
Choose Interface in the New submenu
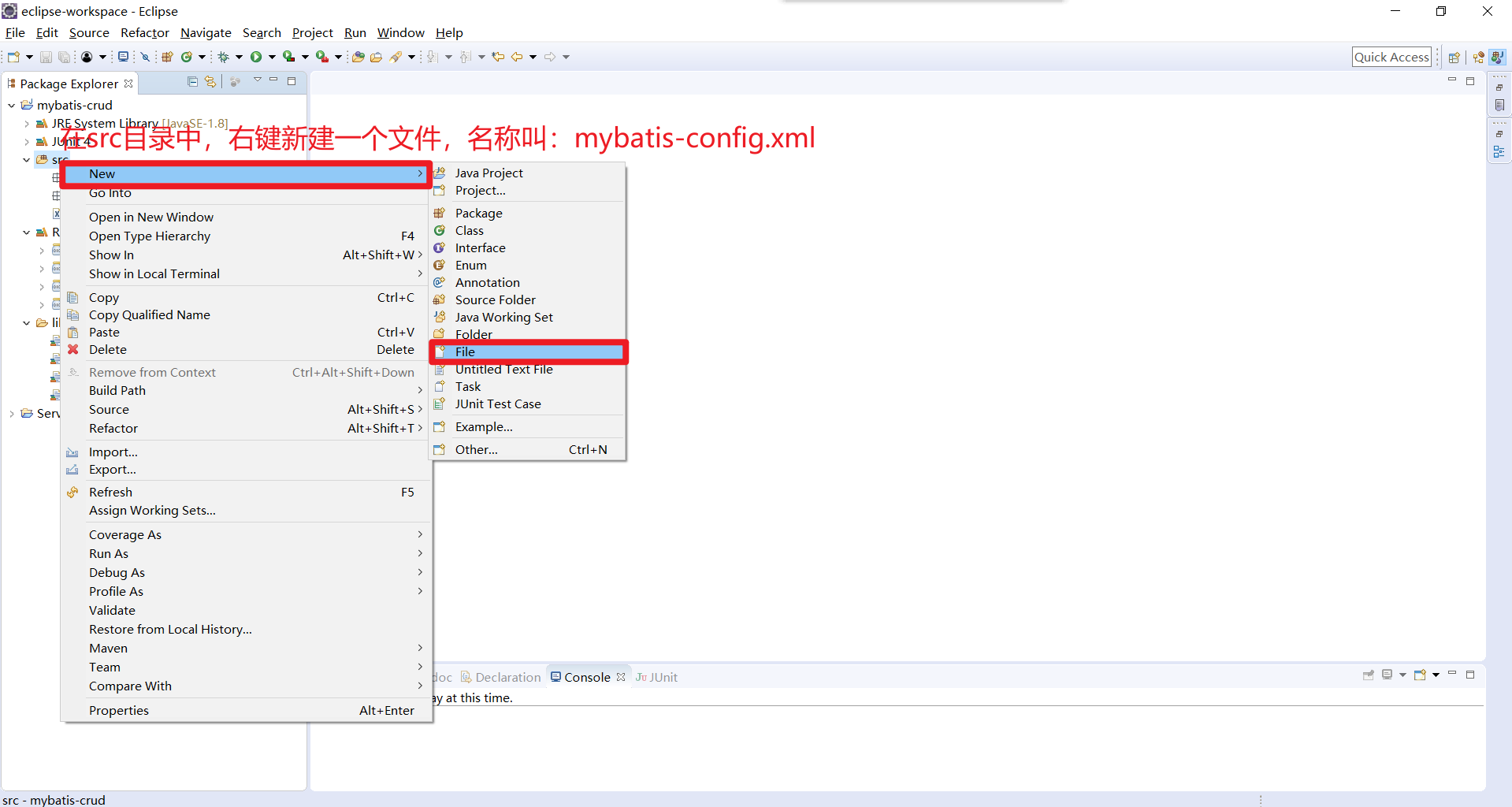[x=528, y=248]
